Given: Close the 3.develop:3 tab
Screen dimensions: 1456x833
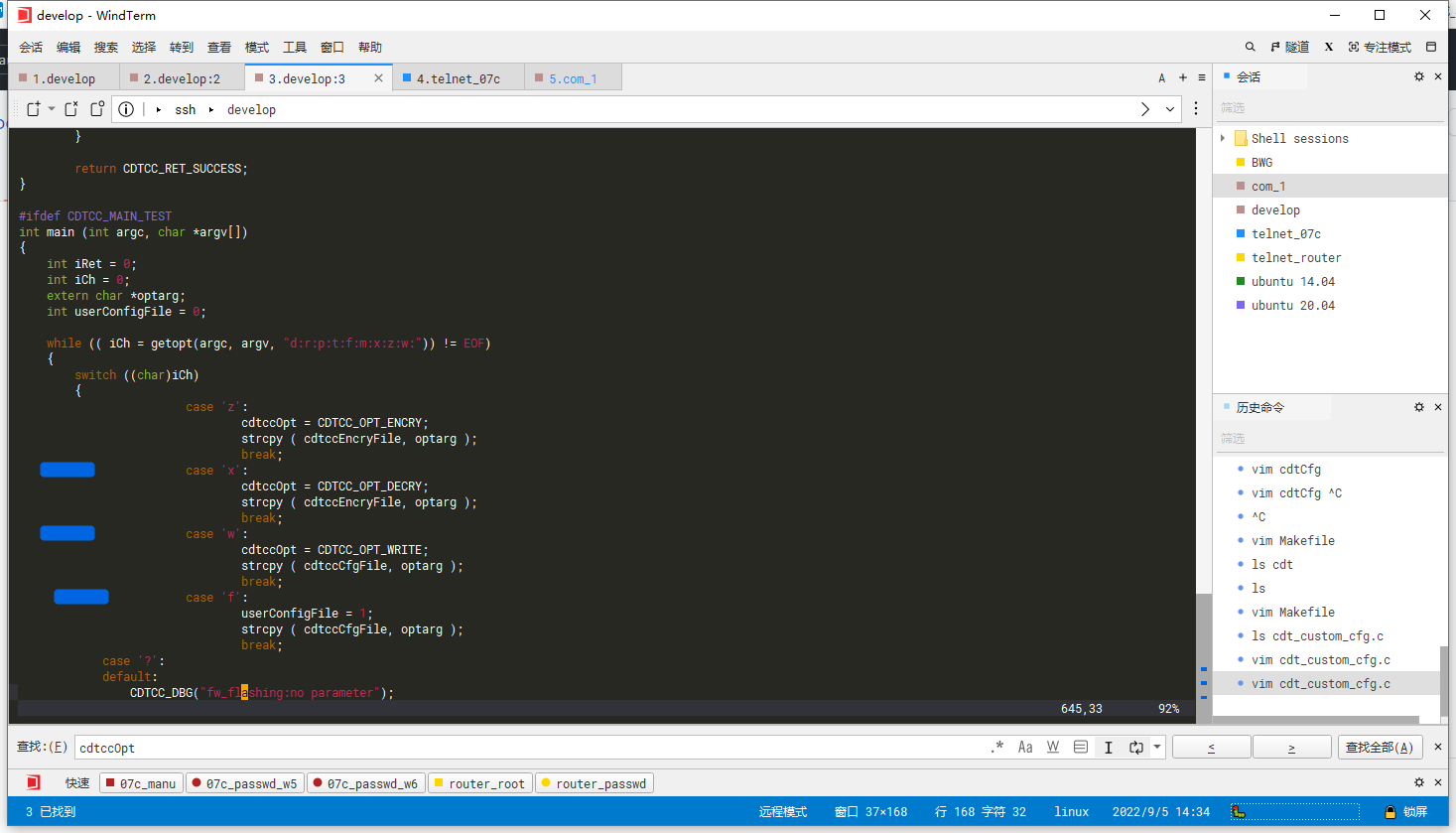Looking at the screenshot, I should point(378,78).
